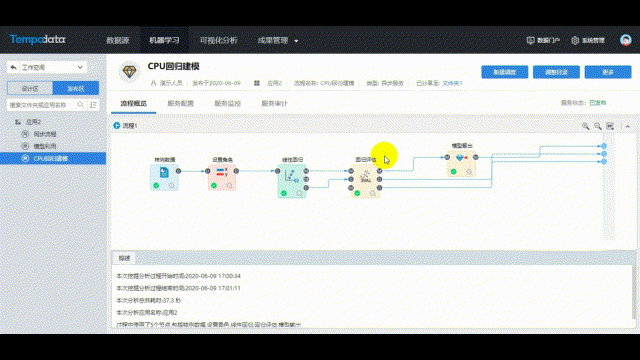Switch to the 服务配置 tab
Image resolution: width=640 pixels, height=360 pixels.
[x=180, y=104]
